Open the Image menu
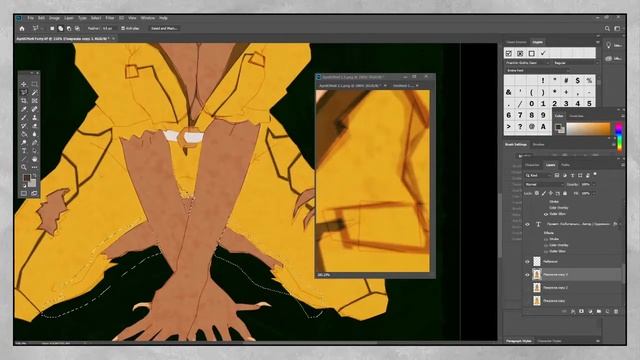The height and width of the screenshot is (360, 640). coord(54,18)
